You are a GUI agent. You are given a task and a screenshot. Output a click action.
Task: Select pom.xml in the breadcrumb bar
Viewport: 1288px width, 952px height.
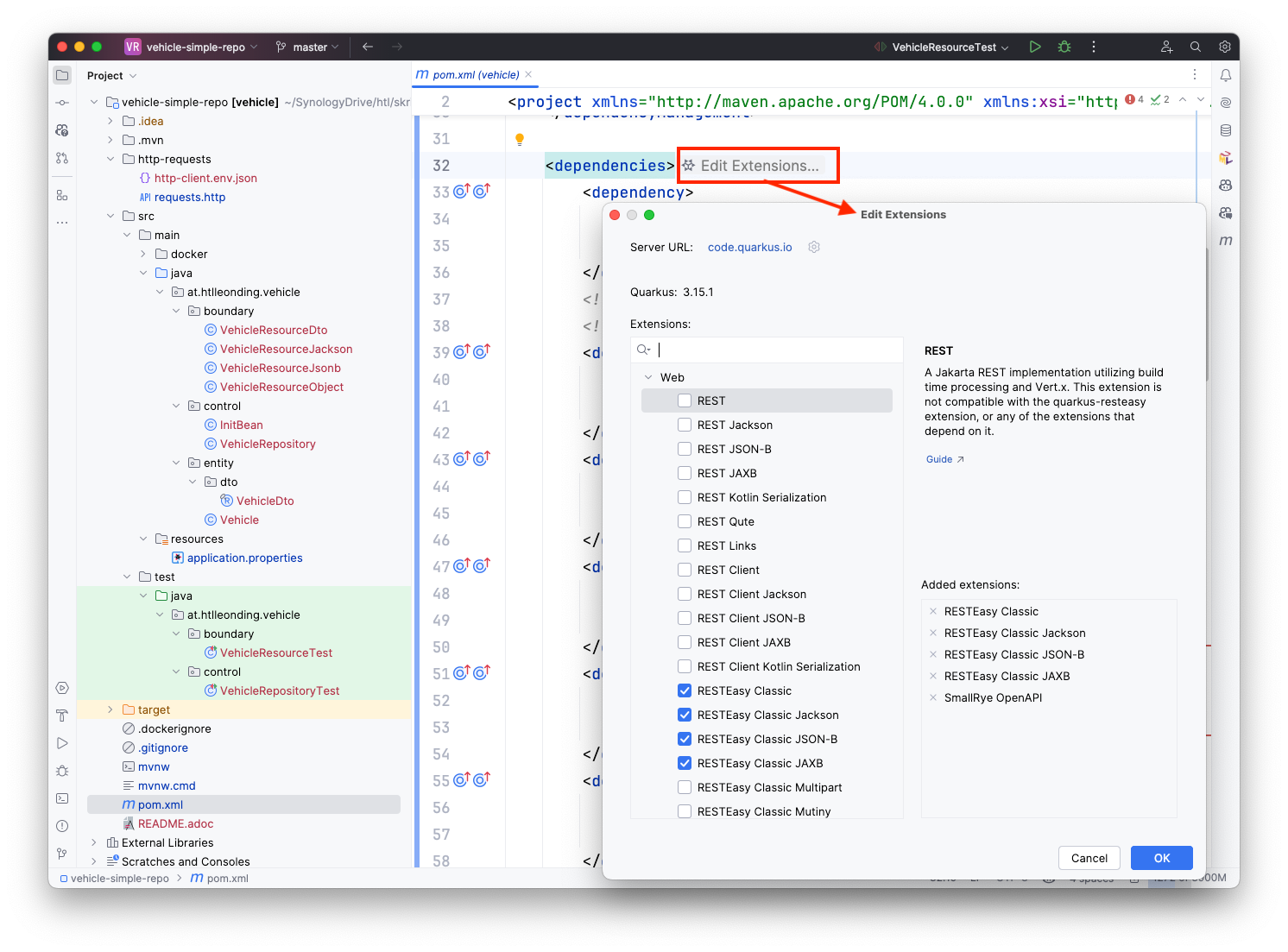tap(219, 878)
